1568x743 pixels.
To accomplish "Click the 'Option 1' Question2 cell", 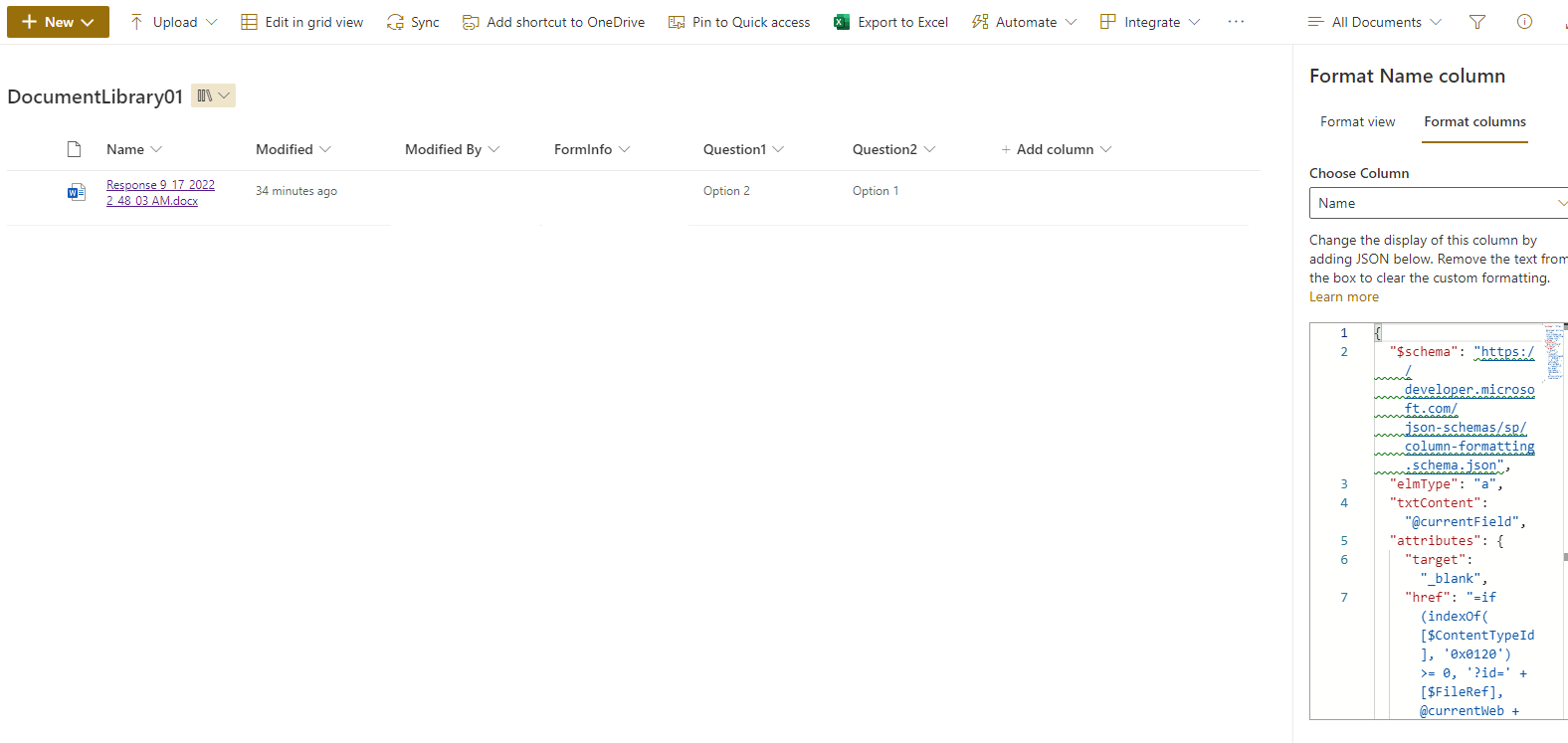I will click(876, 191).
